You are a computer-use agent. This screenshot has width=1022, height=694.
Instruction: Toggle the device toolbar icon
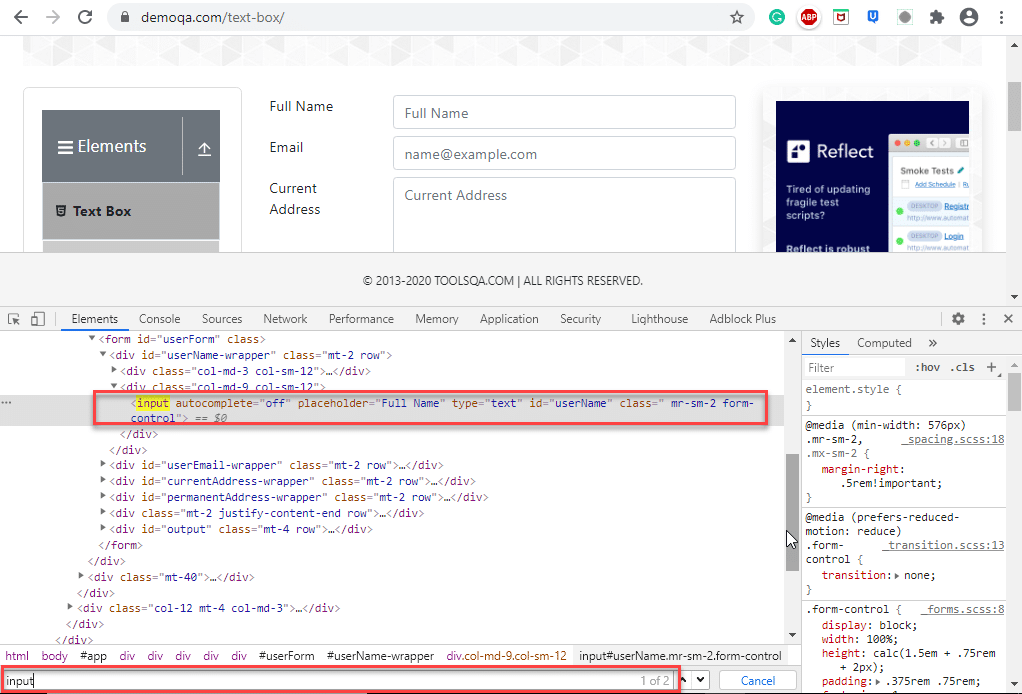37,317
